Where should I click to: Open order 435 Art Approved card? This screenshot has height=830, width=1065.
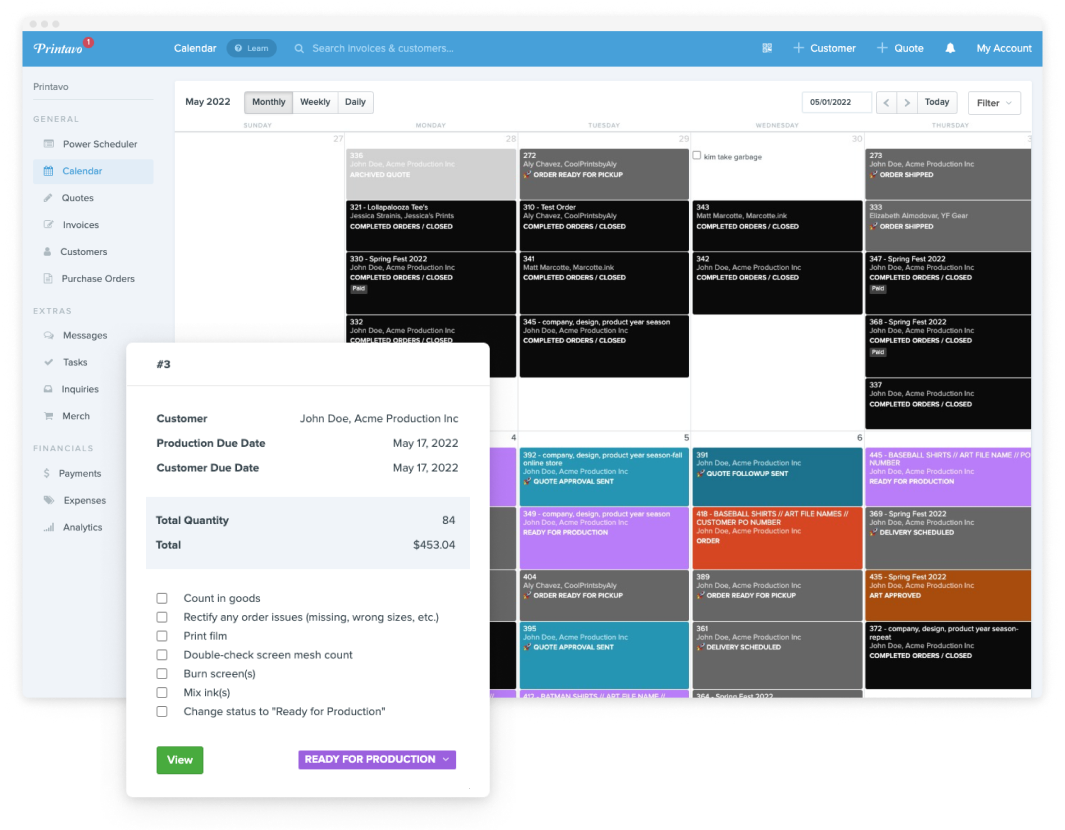948,595
